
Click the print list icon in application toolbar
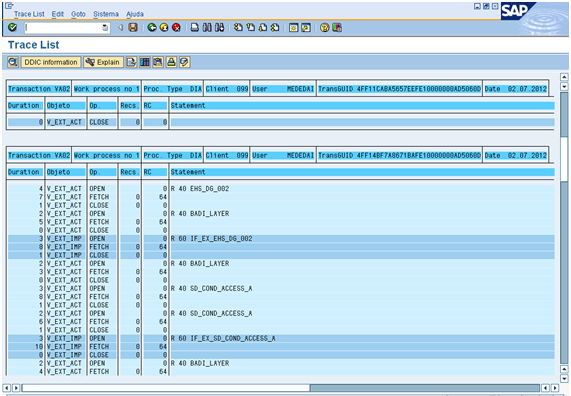[x=171, y=62]
